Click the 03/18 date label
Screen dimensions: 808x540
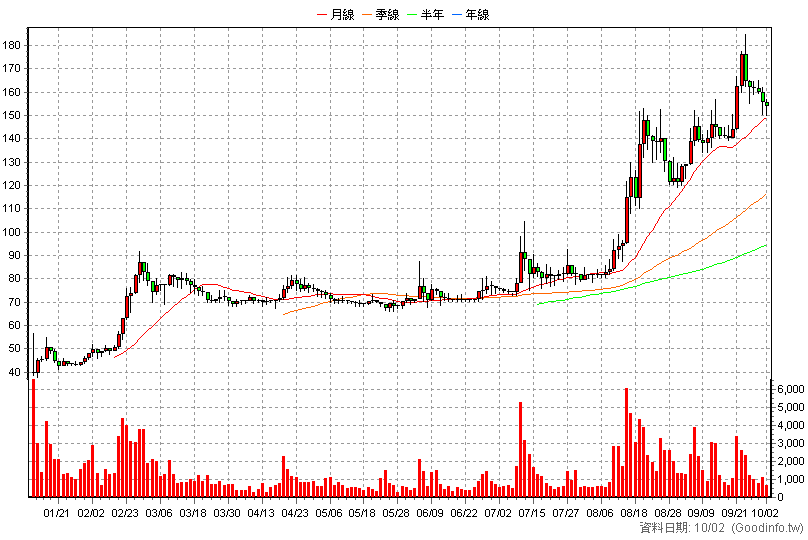[193, 513]
